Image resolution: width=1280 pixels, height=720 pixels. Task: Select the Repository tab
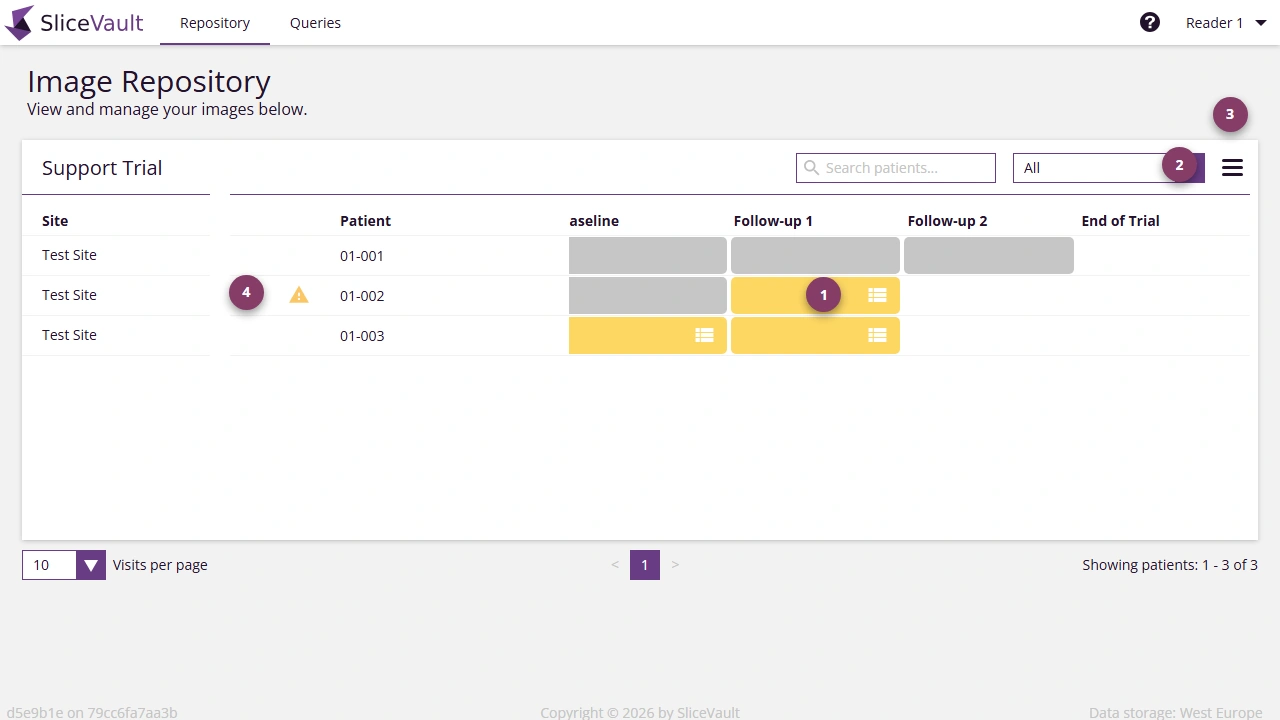click(215, 23)
